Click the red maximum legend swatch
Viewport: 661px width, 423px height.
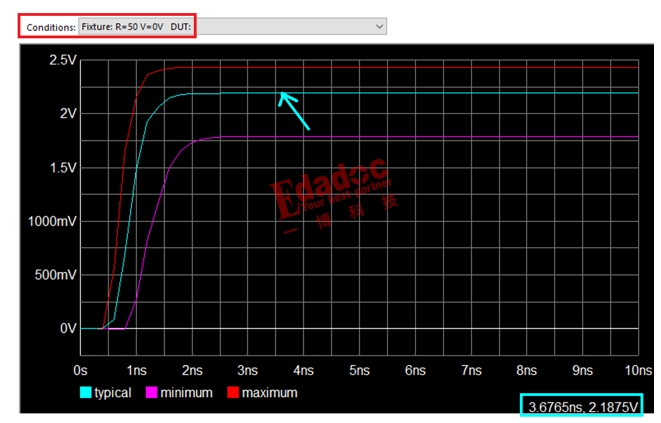click(232, 393)
